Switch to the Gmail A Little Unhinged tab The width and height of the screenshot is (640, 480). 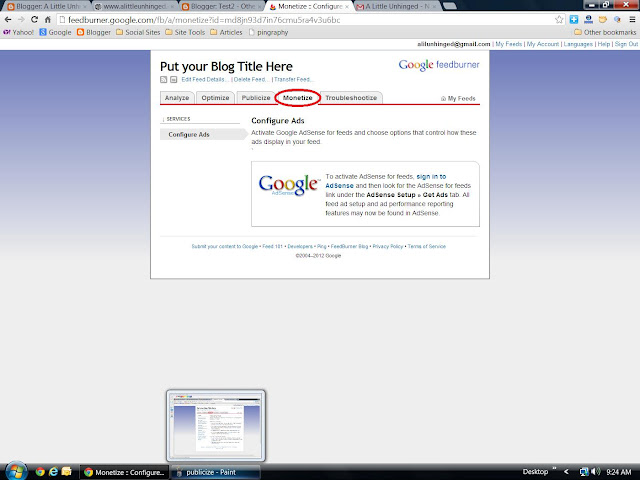pos(396,7)
